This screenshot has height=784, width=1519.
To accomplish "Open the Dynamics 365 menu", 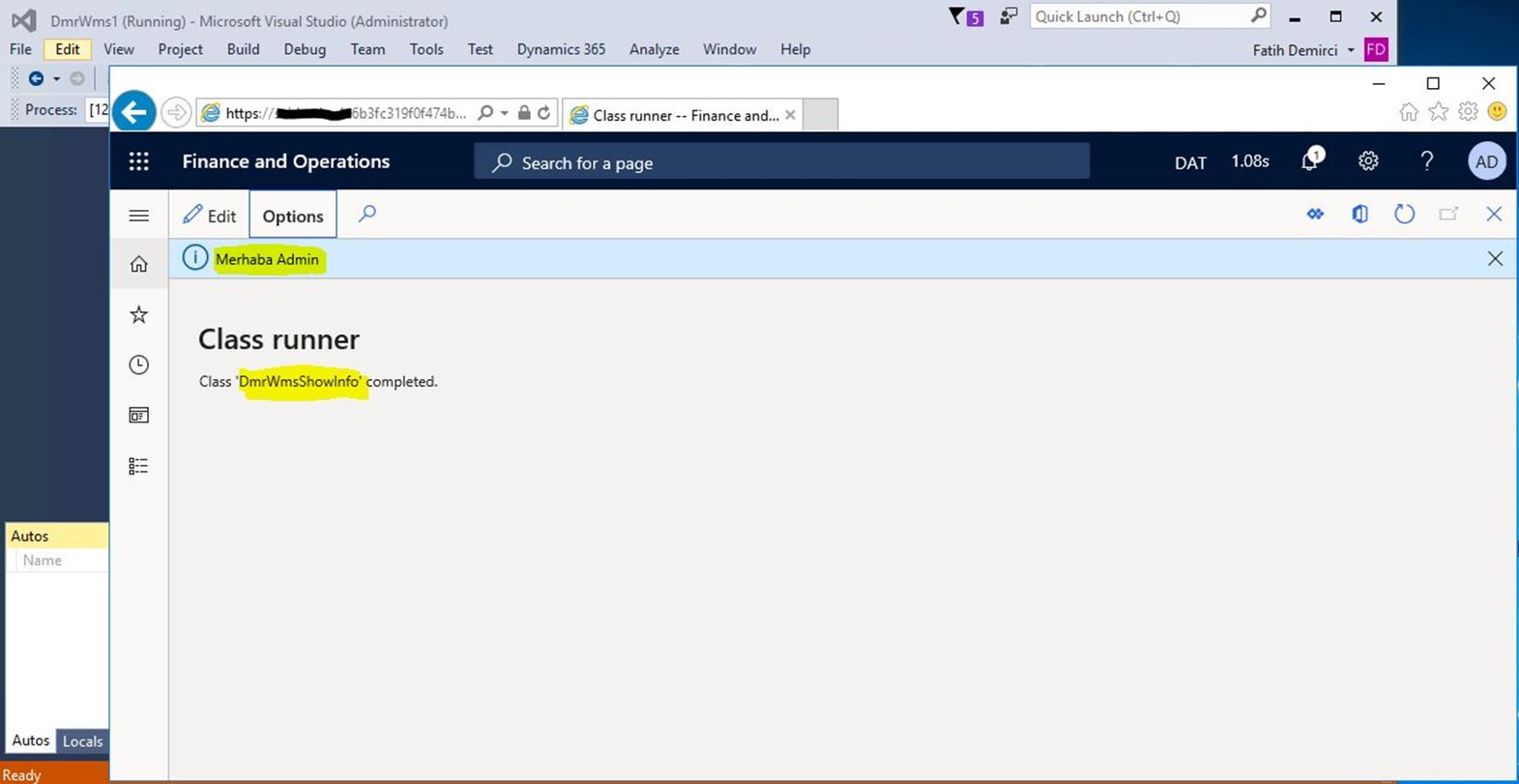I will pyautogui.click(x=561, y=49).
